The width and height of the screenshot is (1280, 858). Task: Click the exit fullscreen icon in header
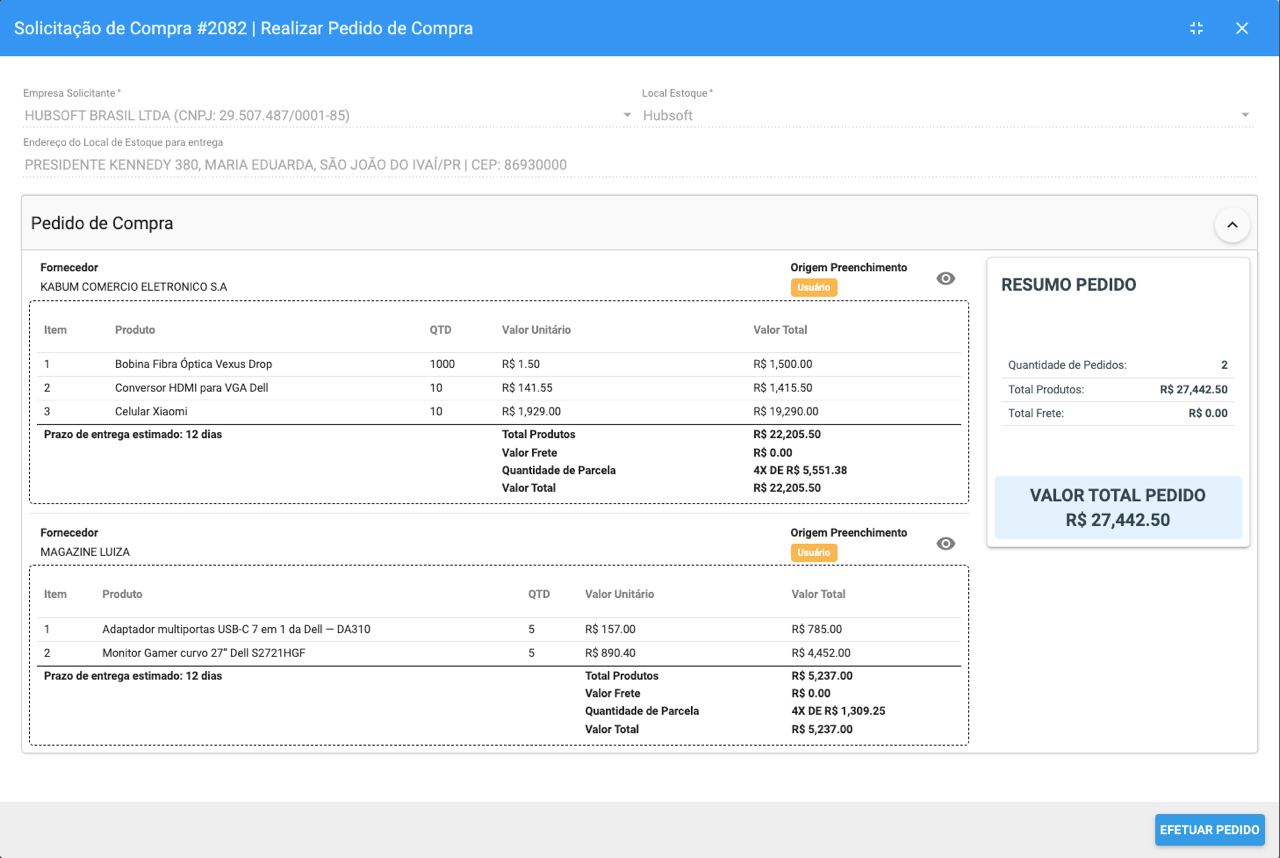tap(1196, 28)
